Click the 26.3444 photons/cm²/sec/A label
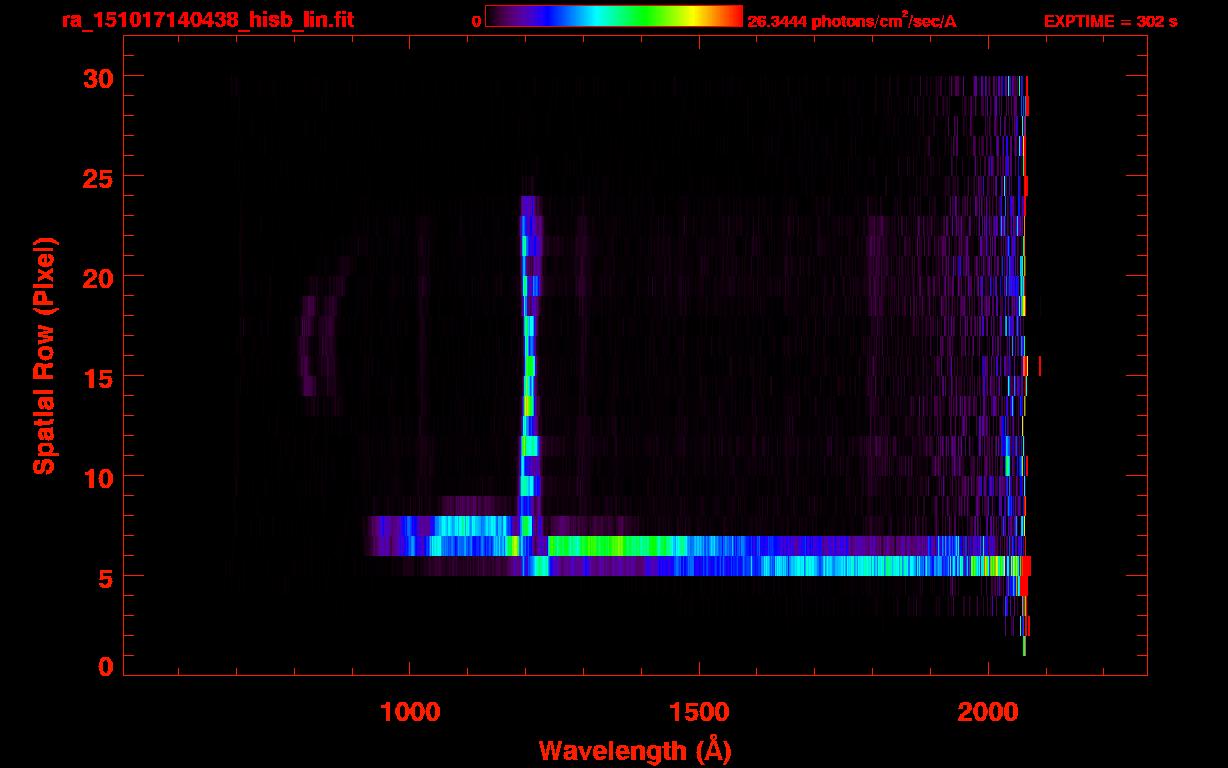The height and width of the screenshot is (768, 1228). pos(852,22)
